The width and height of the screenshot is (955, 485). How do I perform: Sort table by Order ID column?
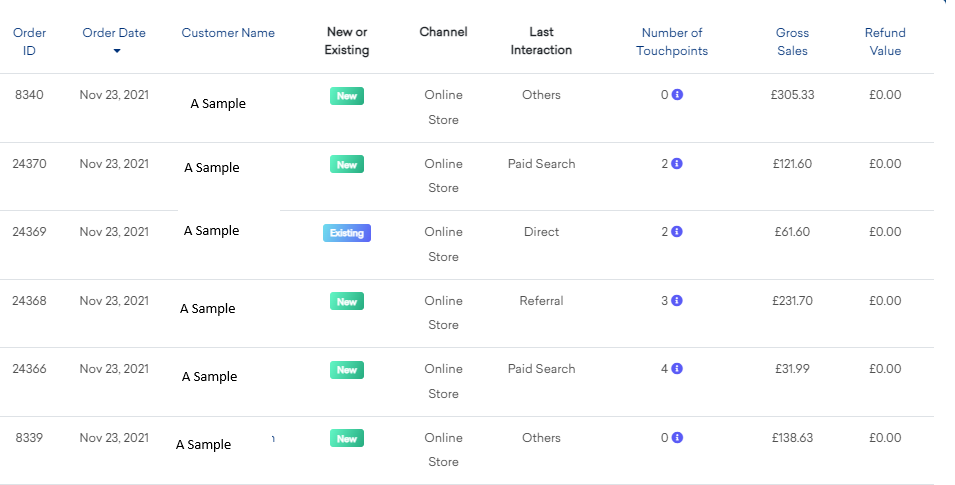(29, 41)
